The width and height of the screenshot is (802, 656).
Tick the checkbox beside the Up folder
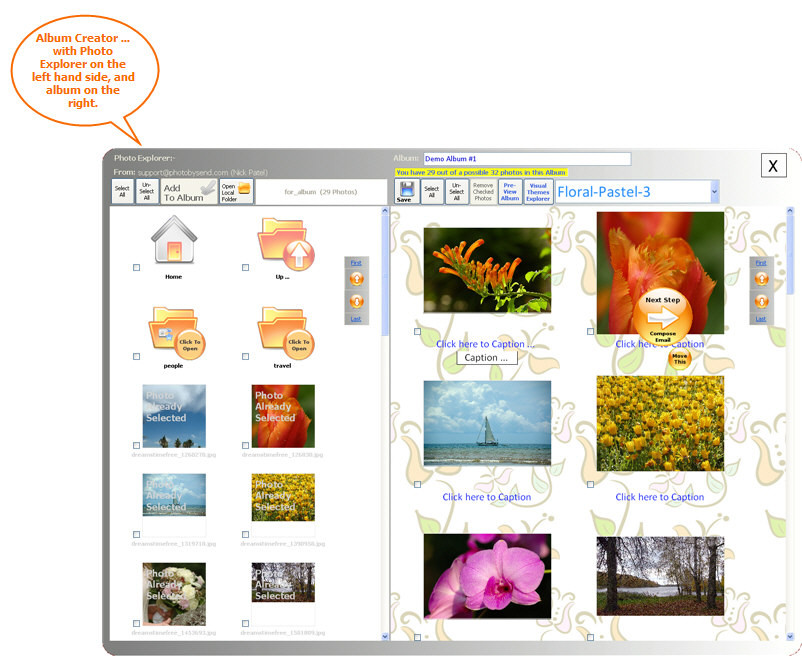[x=246, y=267]
